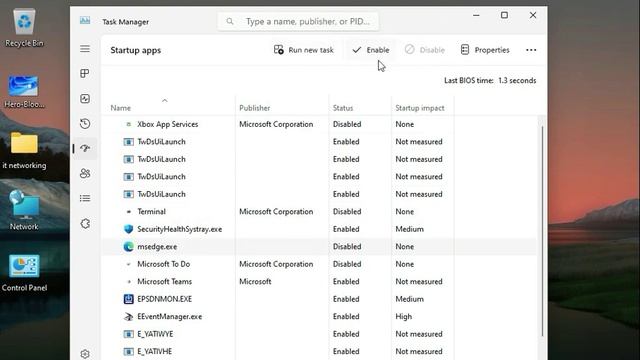Sort by the Publisher column header

[255, 108]
